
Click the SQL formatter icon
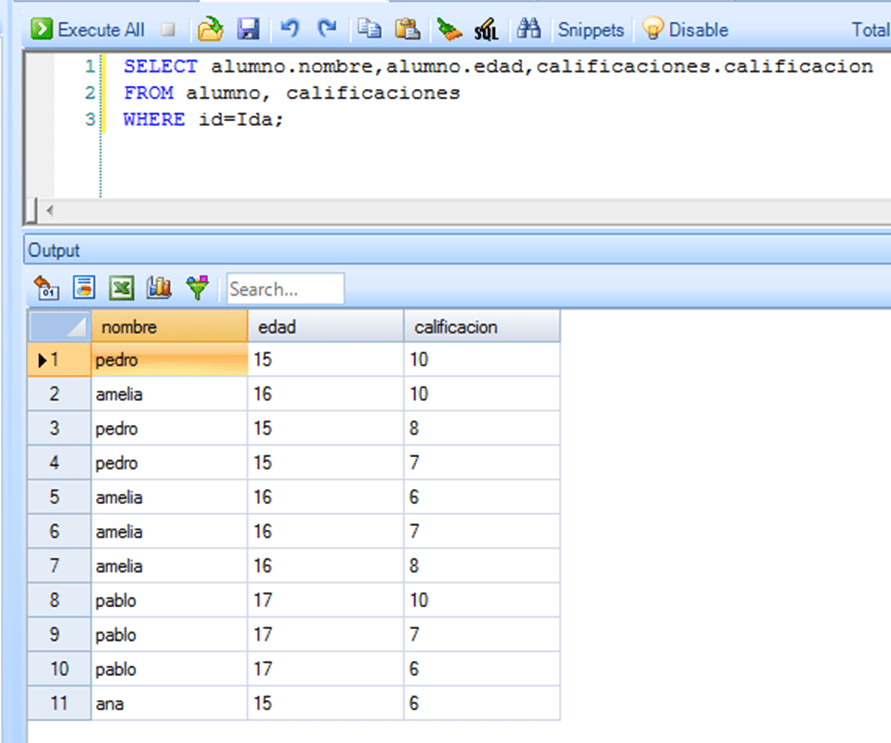[486, 29]
